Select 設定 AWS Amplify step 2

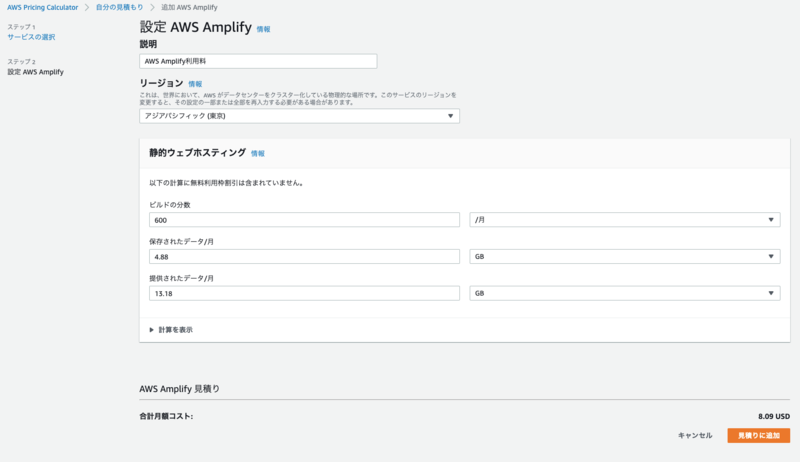click(x=35, y=72)
